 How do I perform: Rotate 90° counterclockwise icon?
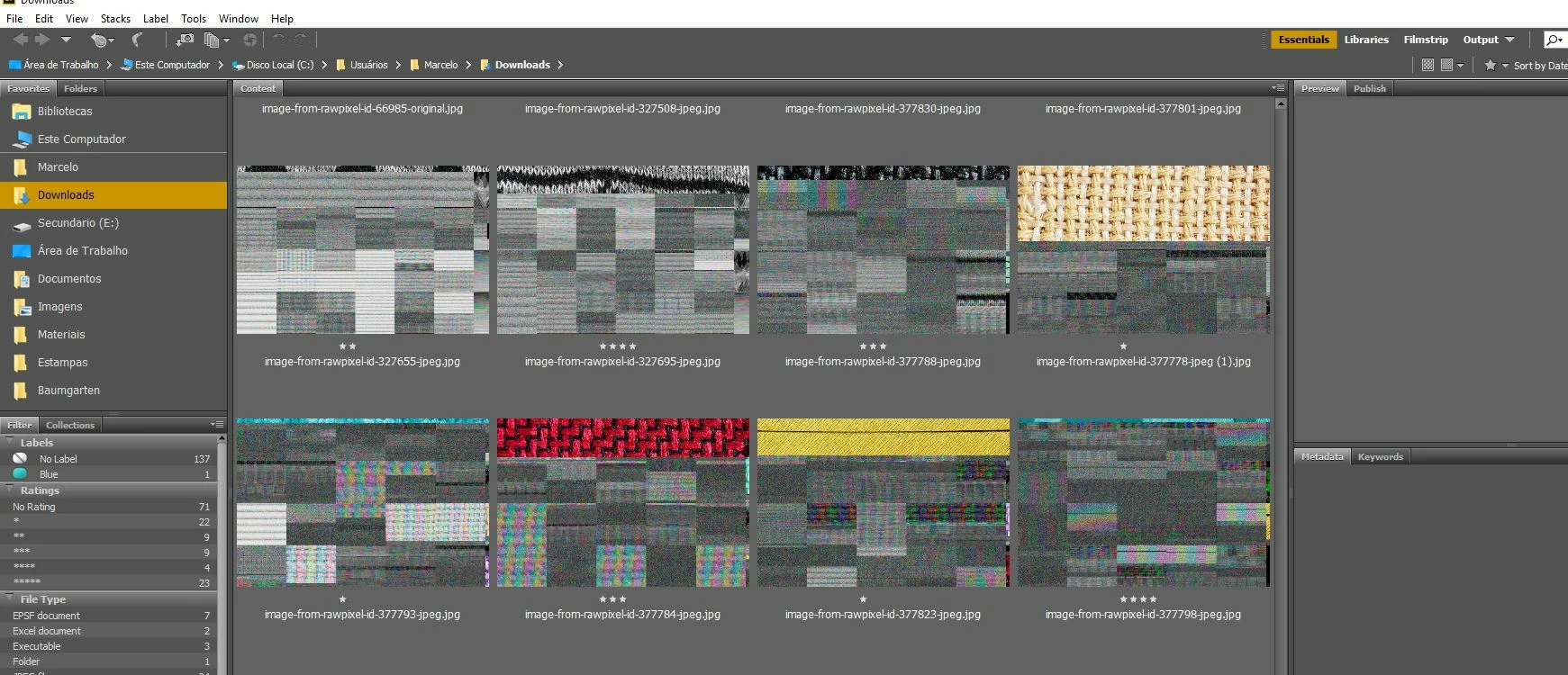click(x=278, y=40)
